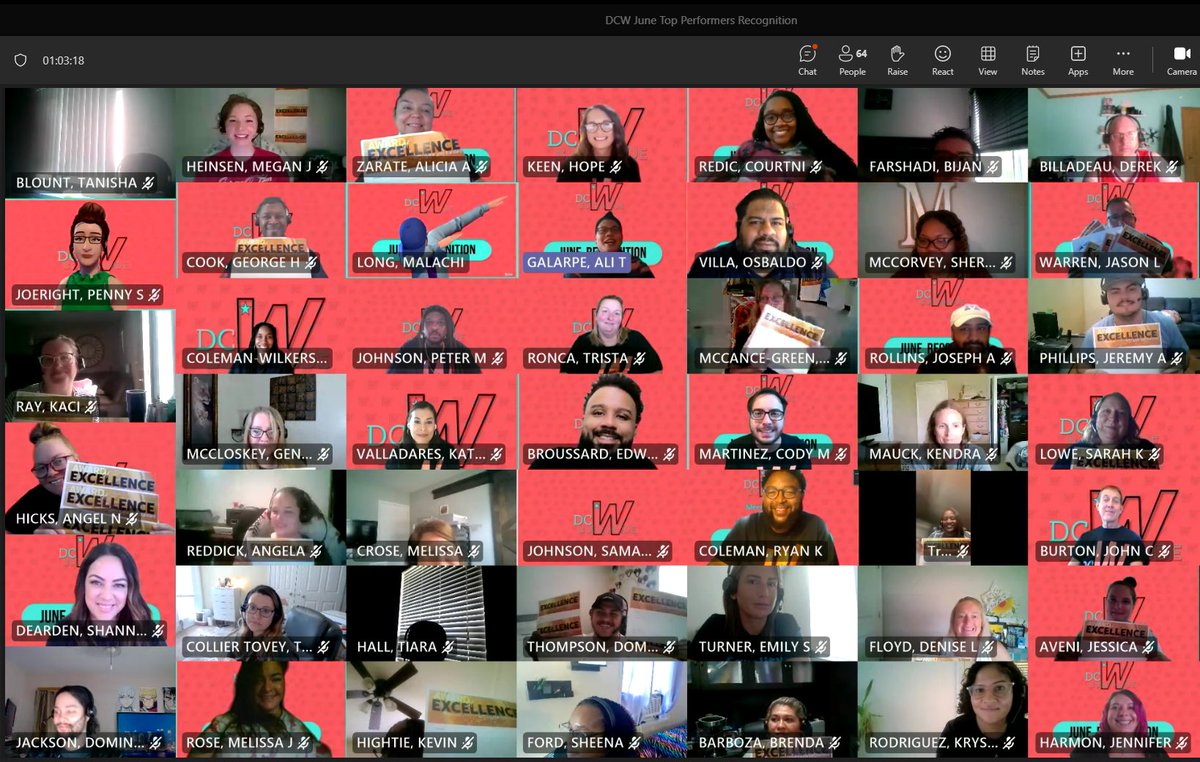
Task: Toggle the Camera on or off
Action: pyautogui.click(x=1181, y=60)
